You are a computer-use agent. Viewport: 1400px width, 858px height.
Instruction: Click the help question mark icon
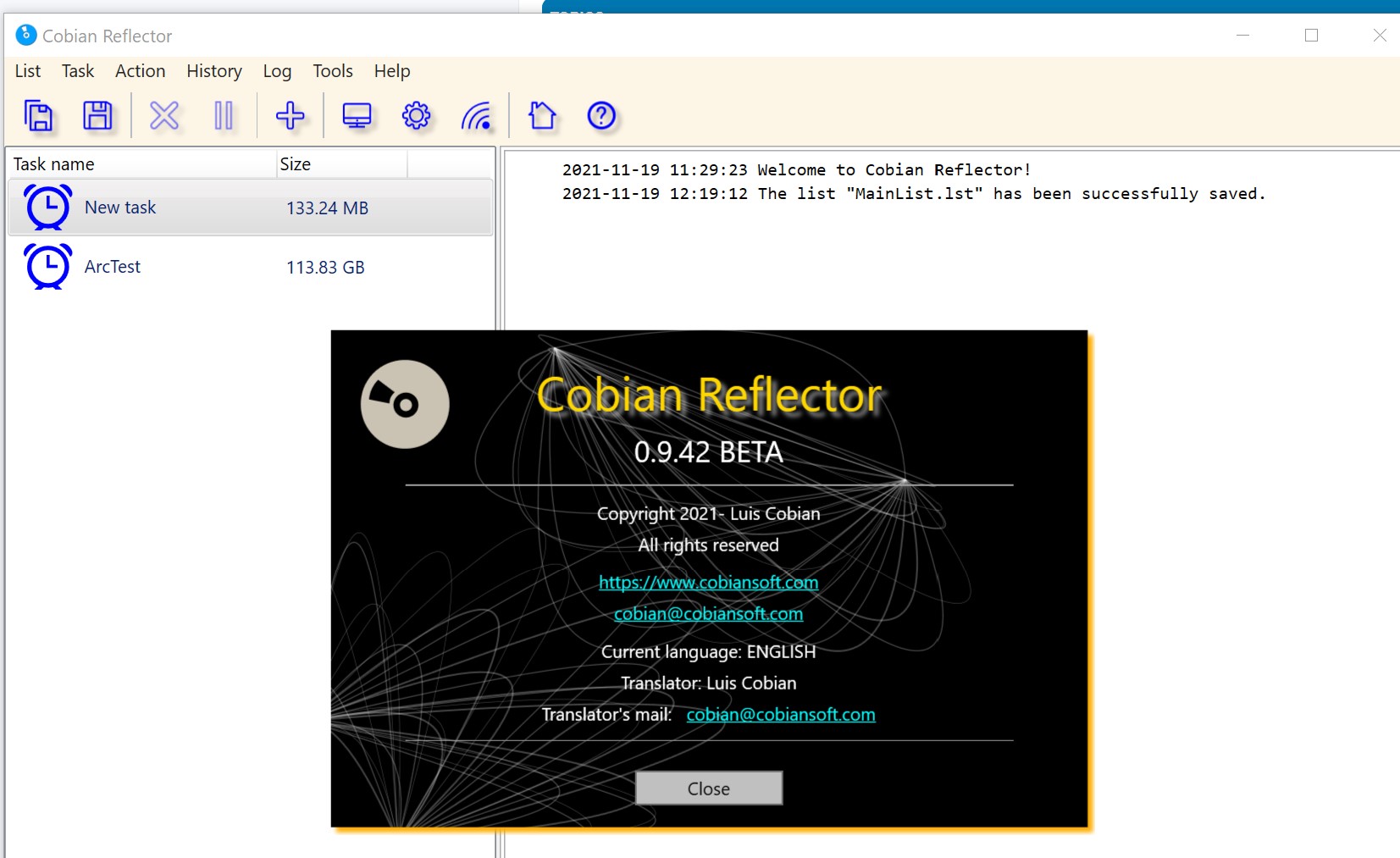click(x=601, y=115)
